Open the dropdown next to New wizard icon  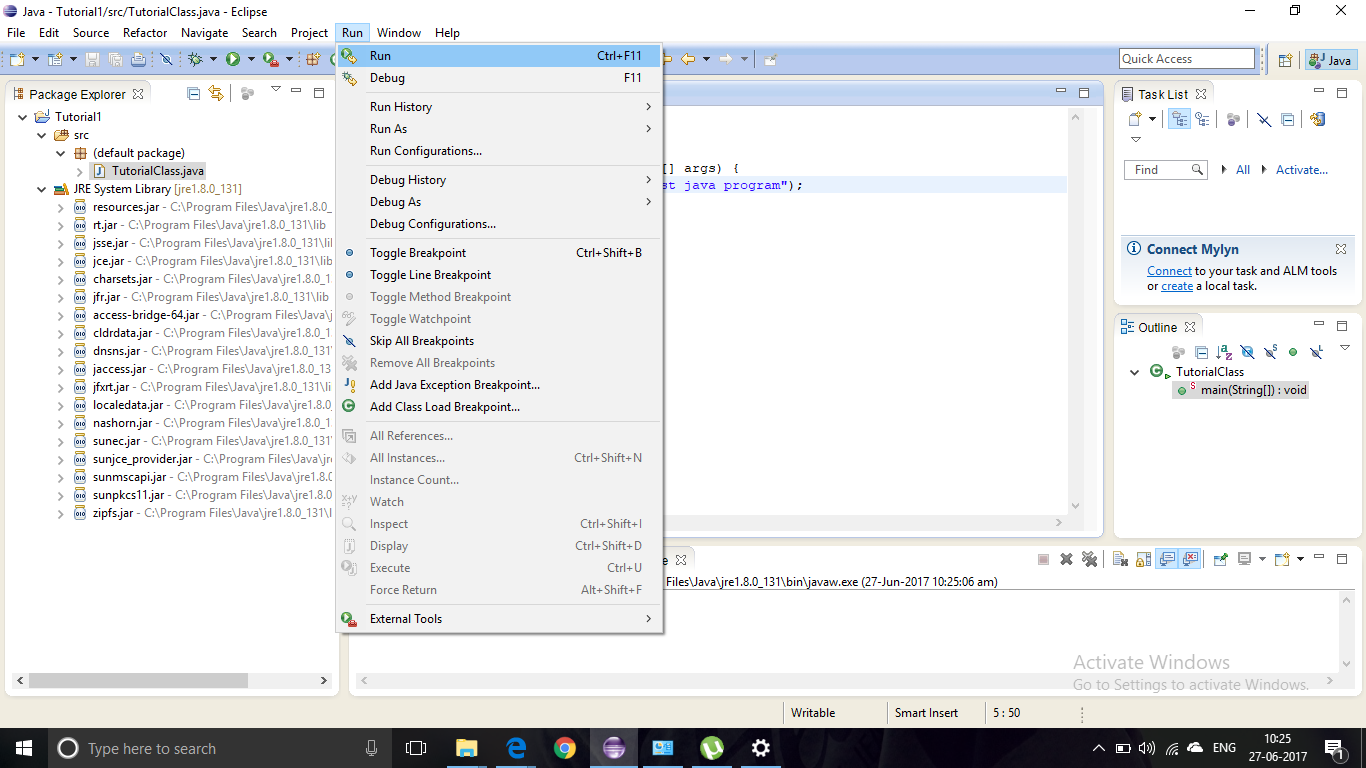coord(35,59)
